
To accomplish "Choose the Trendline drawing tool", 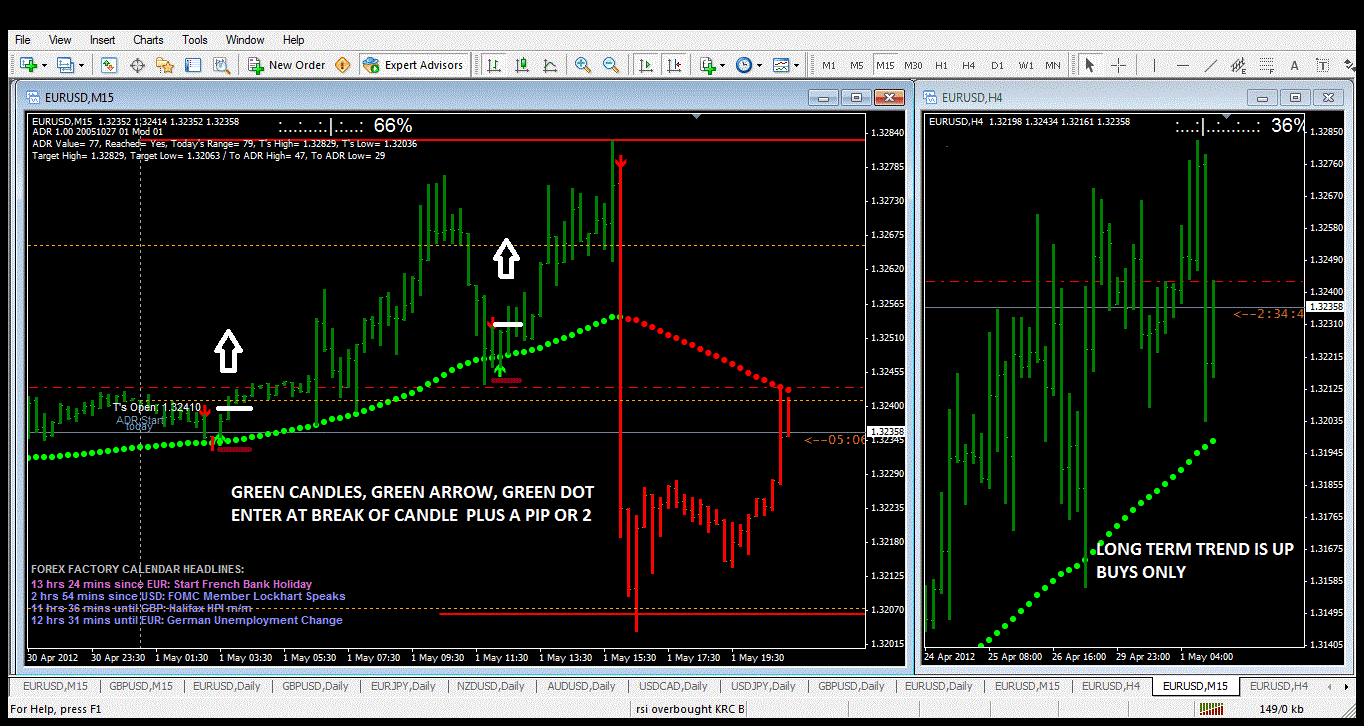I will 1211,65.
